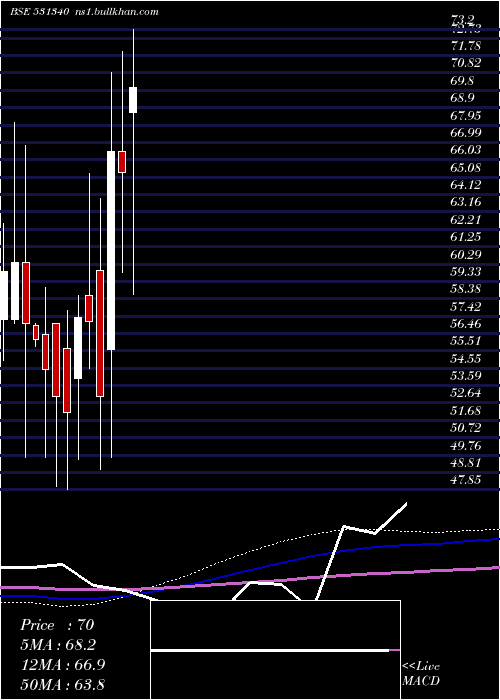Image resolution: width=500 pixels, height=700 pixels.
Task: Click the 68.9 price level label
Action: (463, 98)
